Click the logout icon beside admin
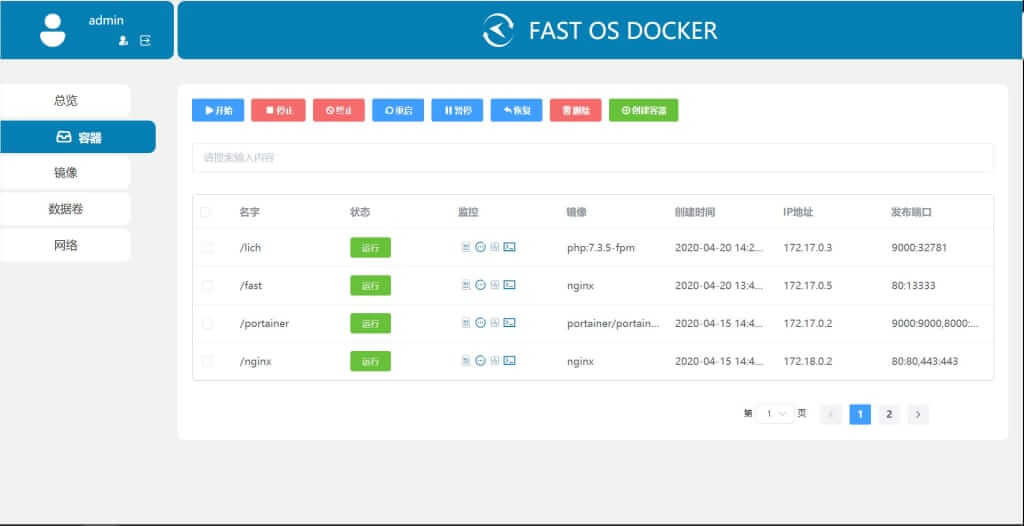The image size is (1024, 526). coord(145,41)
